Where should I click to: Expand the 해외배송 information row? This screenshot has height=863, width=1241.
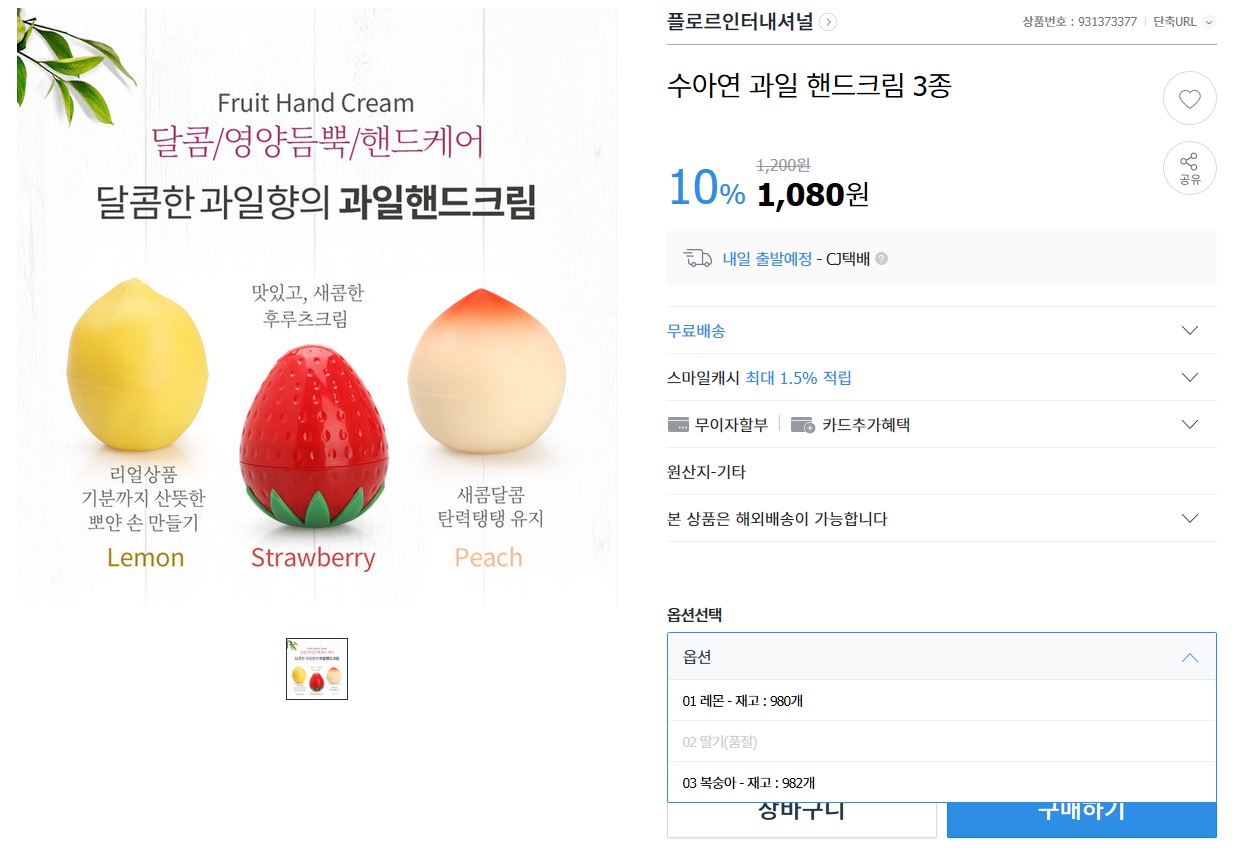point(1189,519)
